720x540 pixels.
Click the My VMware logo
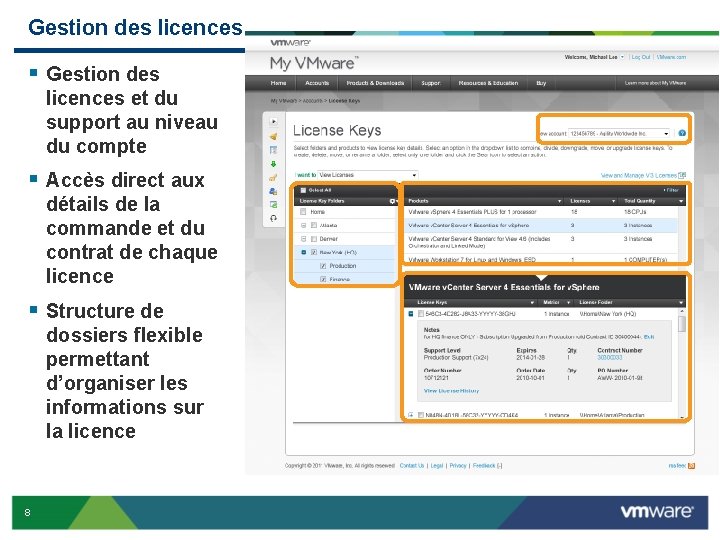[315, 63]
